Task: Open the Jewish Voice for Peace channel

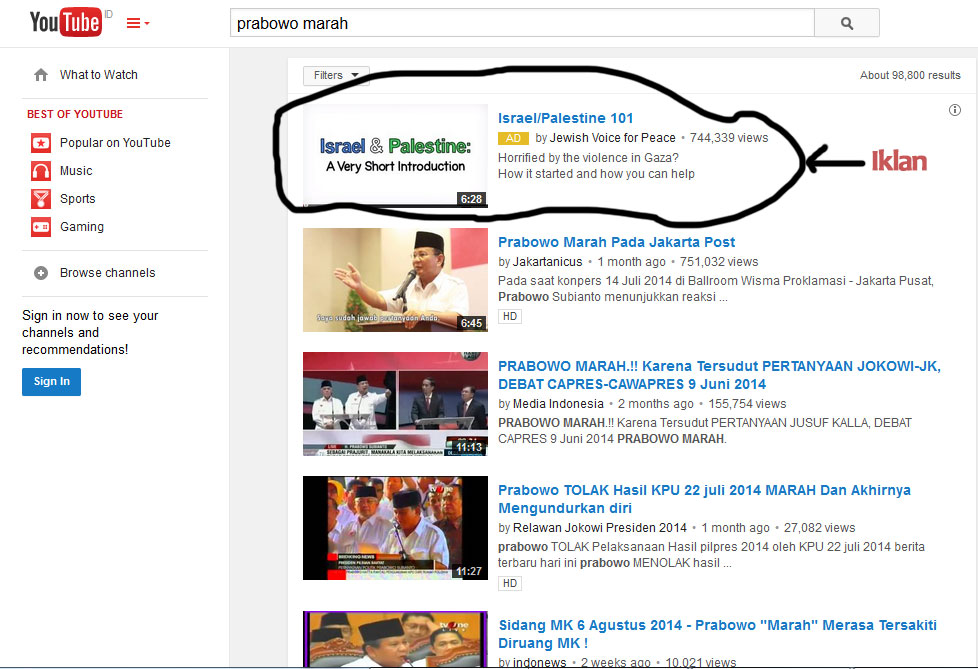Action: [612, 138]
